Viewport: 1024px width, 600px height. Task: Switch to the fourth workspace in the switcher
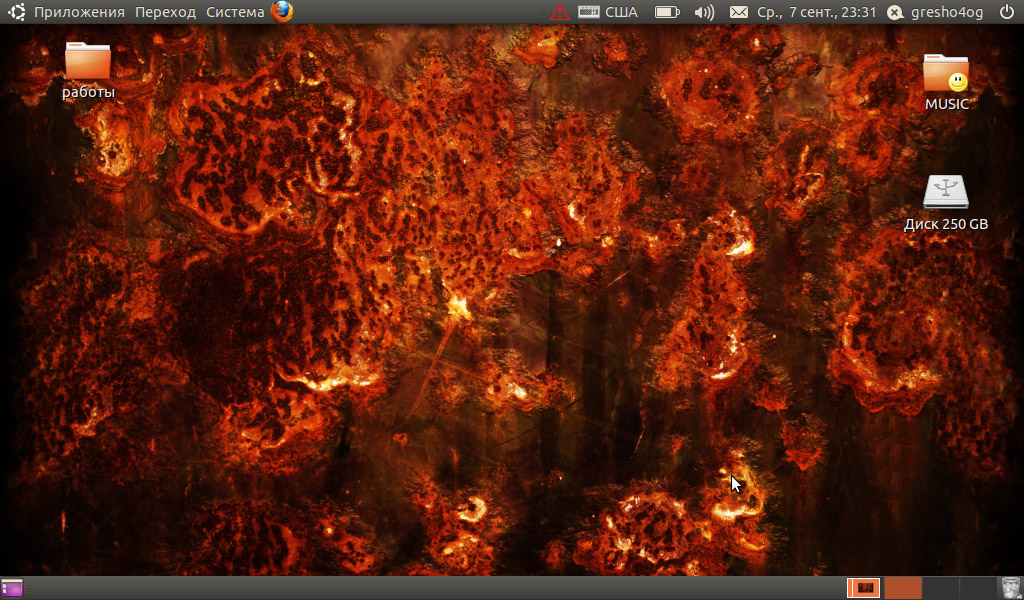point(978,588)
